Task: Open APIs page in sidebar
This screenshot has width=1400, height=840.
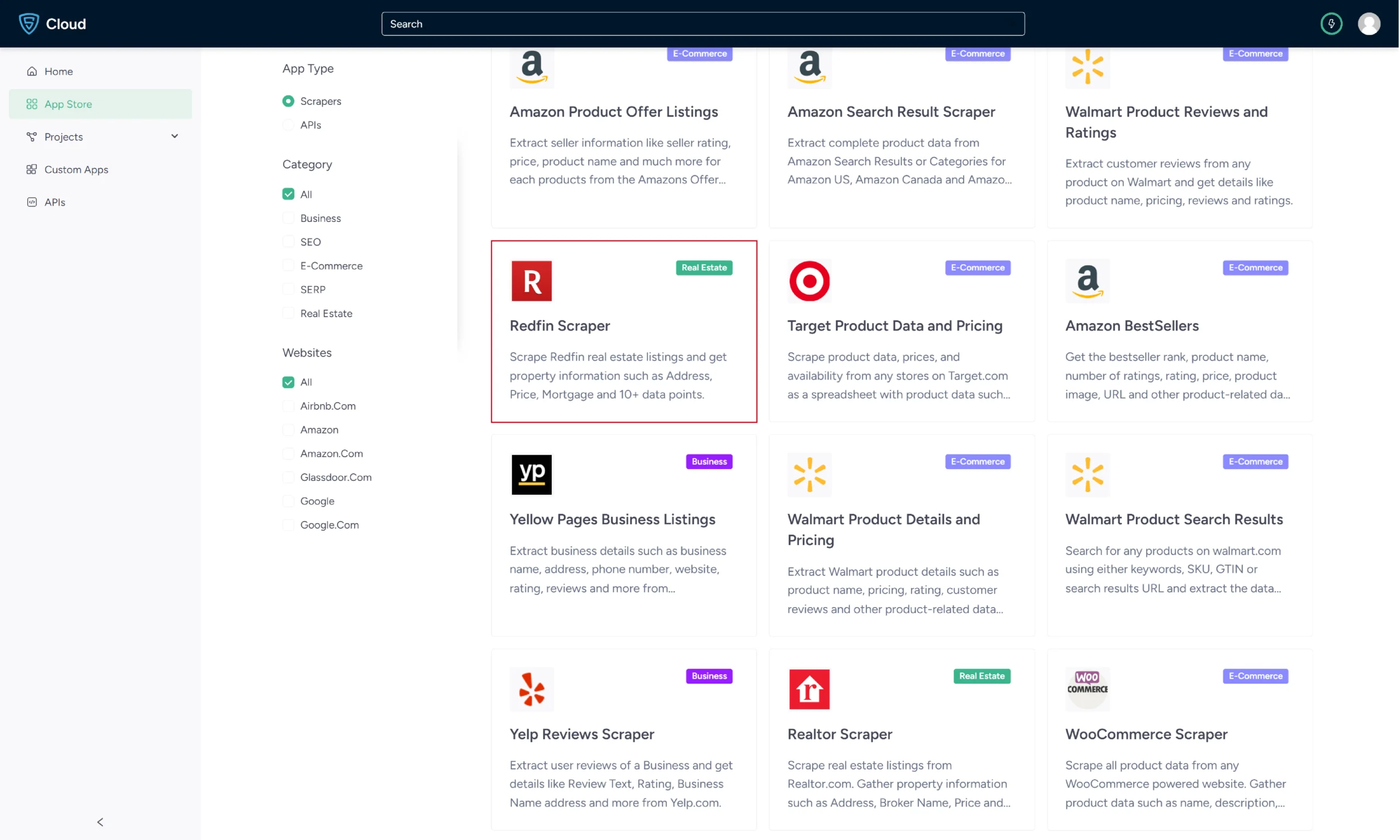Action: point(100,202)
